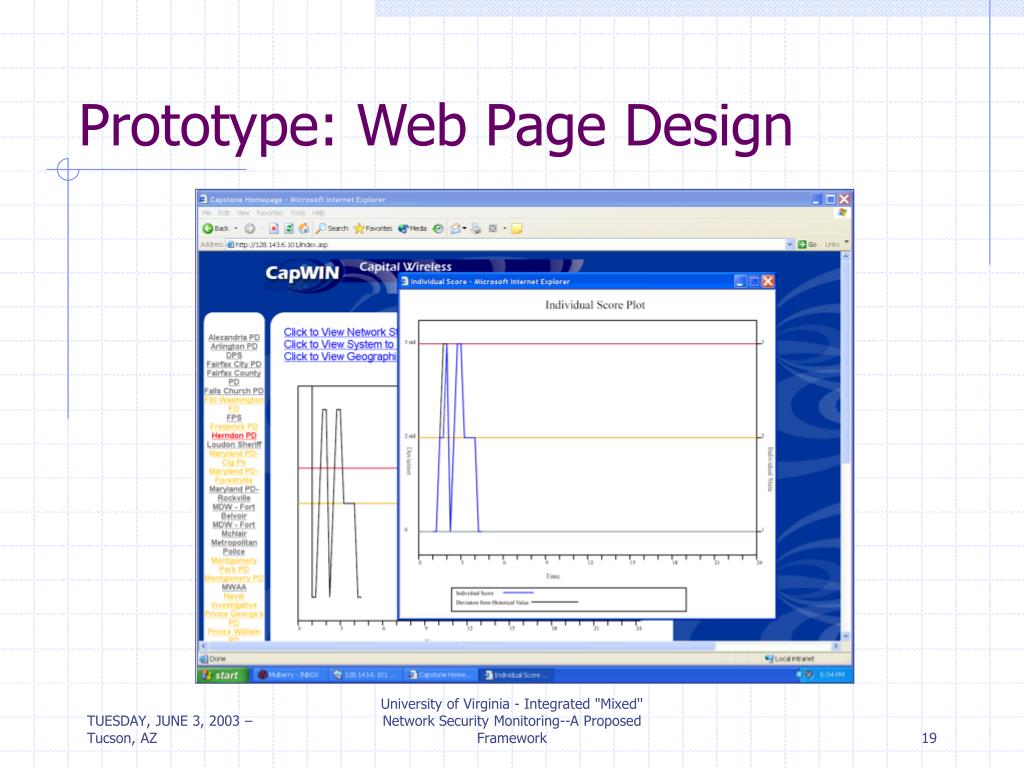Image resolution: width=1024 pixels, height=768 pixels.
Task: Close the Individual Score popup window
Action: [768, 281]
